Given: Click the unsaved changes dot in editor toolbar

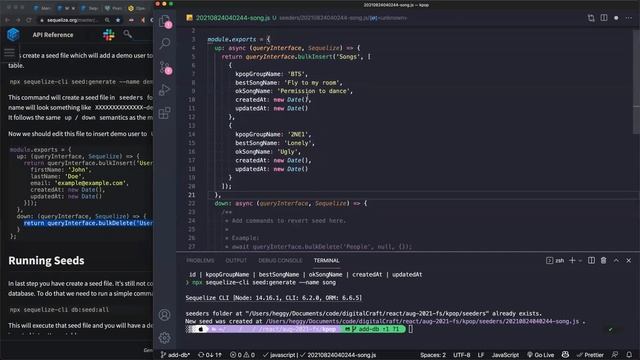Looking at the screenshot, I should 616,18.
